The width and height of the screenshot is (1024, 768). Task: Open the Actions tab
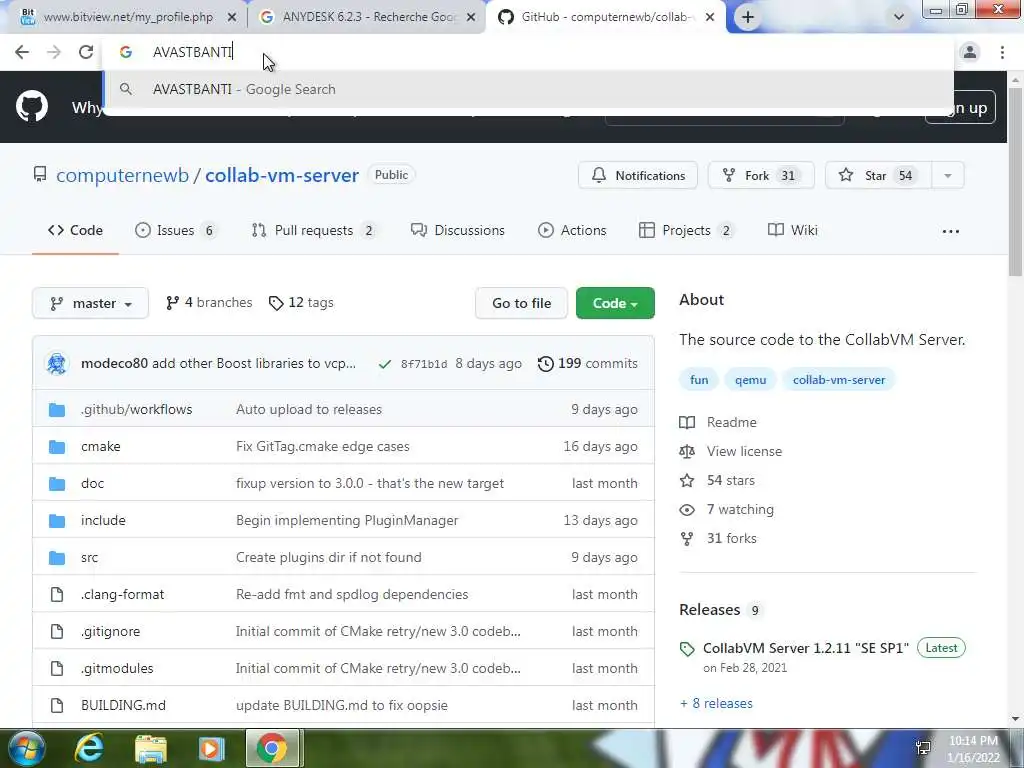click(x=572, y=231)
